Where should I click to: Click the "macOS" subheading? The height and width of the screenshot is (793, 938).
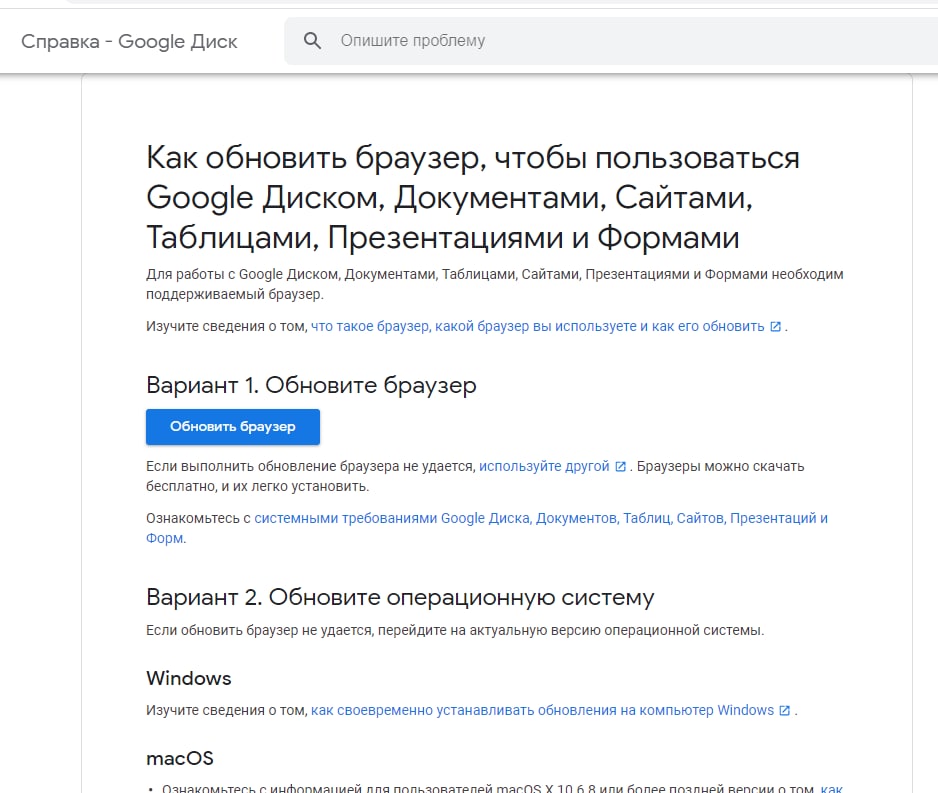(x=179, y=758)
